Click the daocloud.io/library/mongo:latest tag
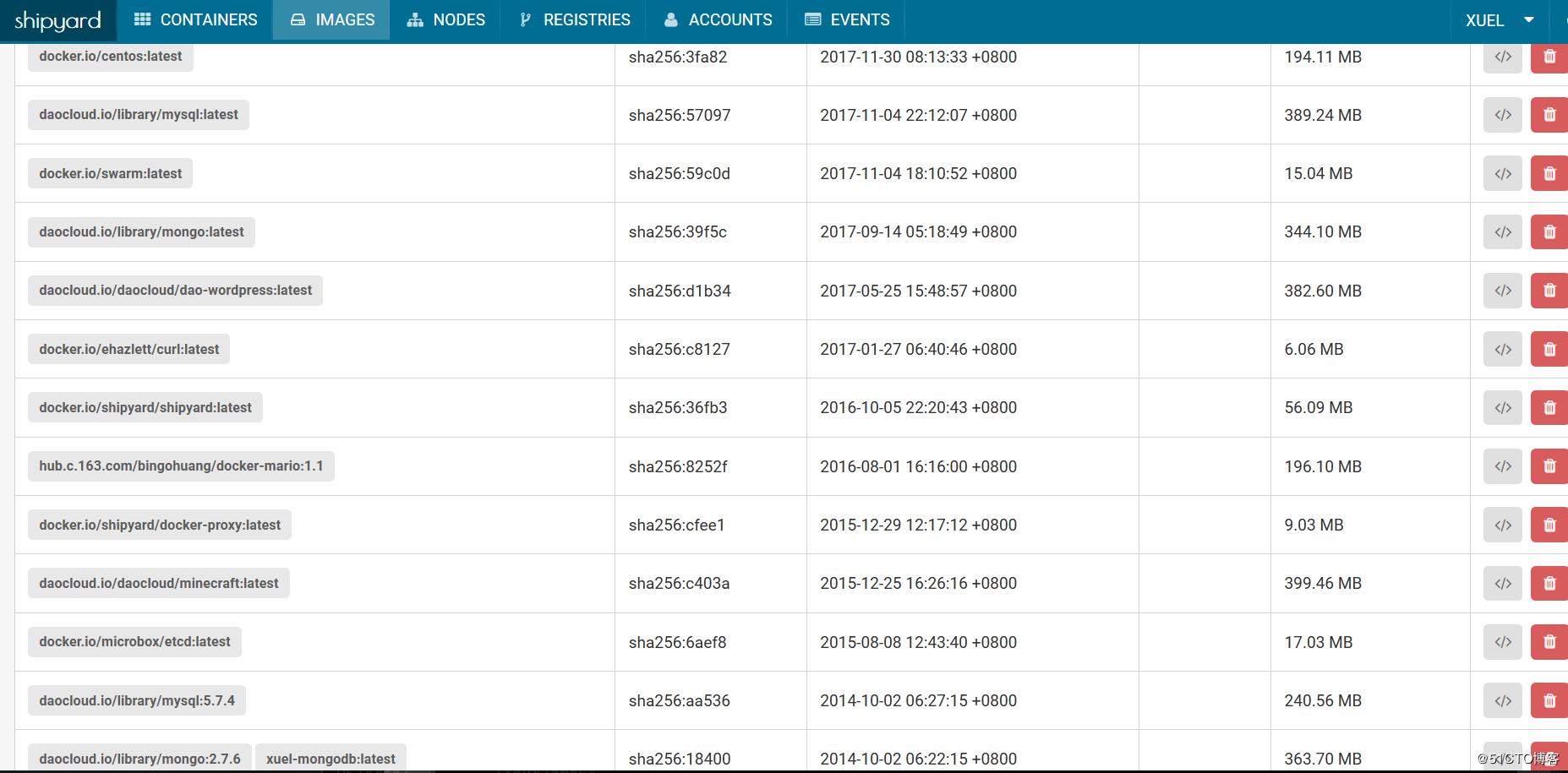 pos(141,231)
